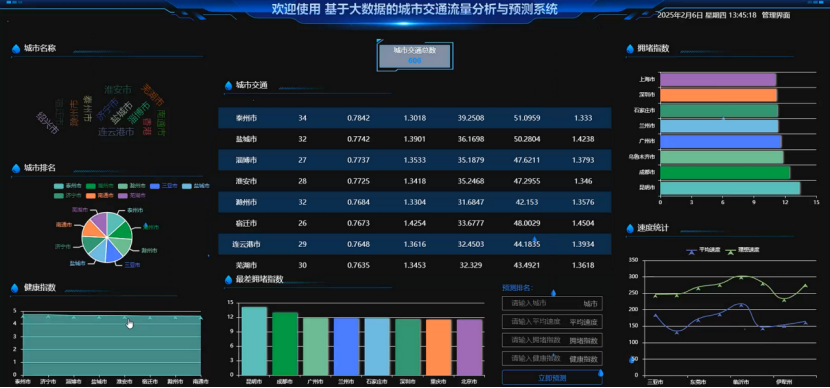Click the purple 芜湖市 pie slice

click(100, 222)
